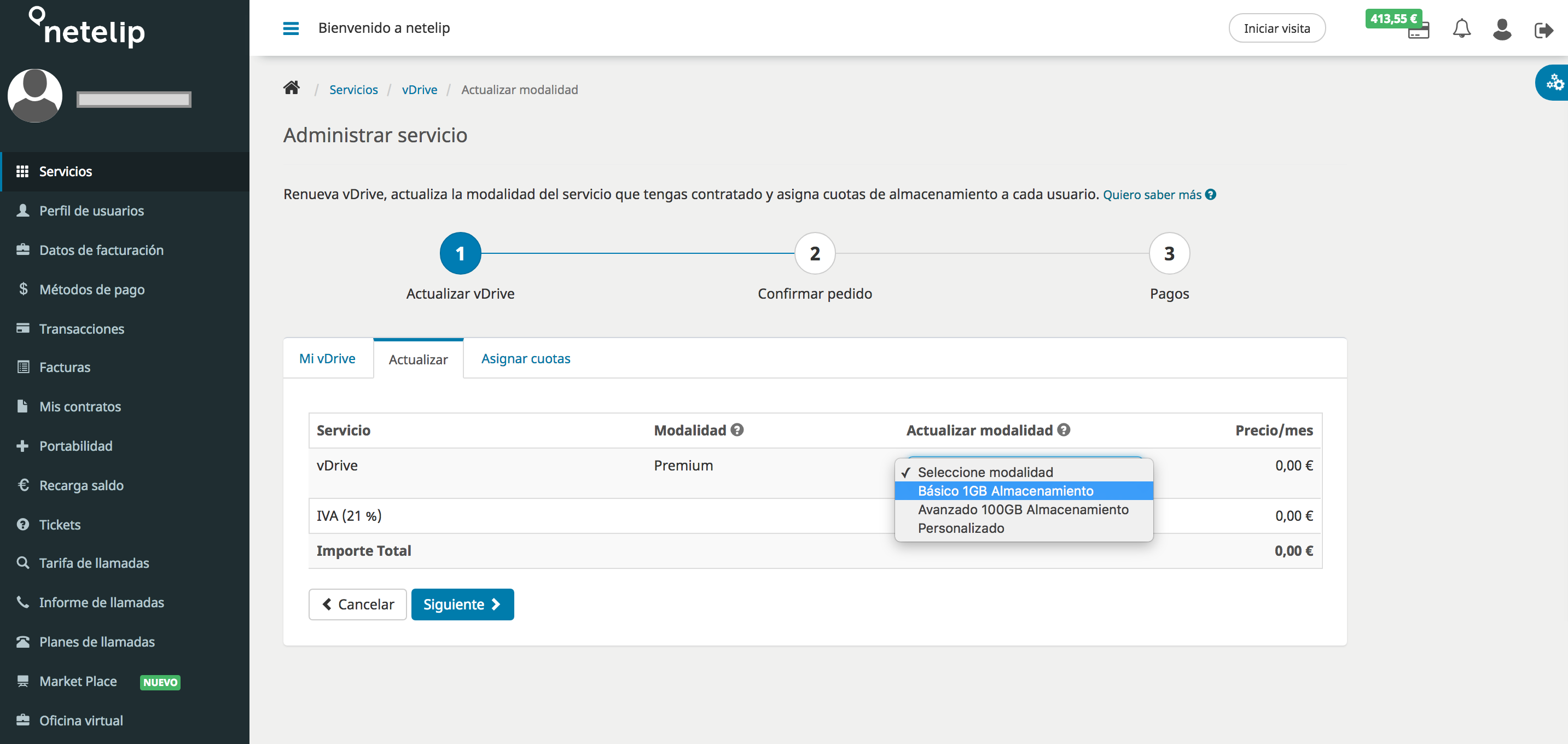1568x744 pixels.
Task: Open Tarifa de llamadas in sidebar
Action: 125,563
